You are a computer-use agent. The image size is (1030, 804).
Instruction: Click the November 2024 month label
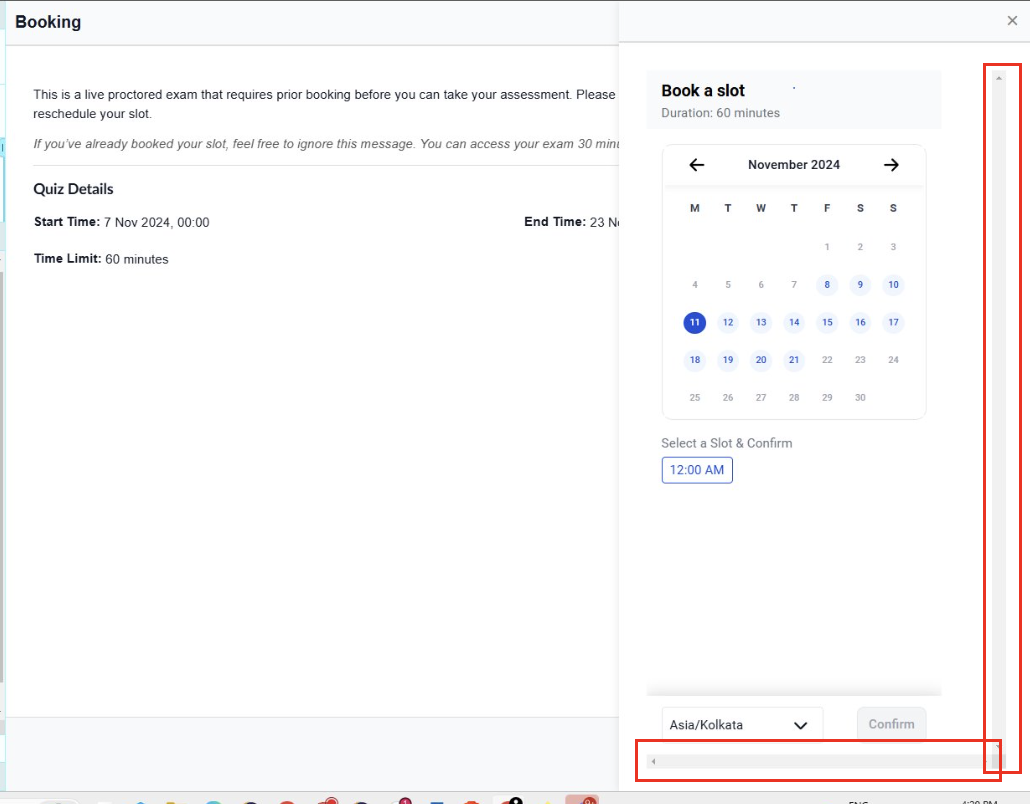tap(794, 165)
